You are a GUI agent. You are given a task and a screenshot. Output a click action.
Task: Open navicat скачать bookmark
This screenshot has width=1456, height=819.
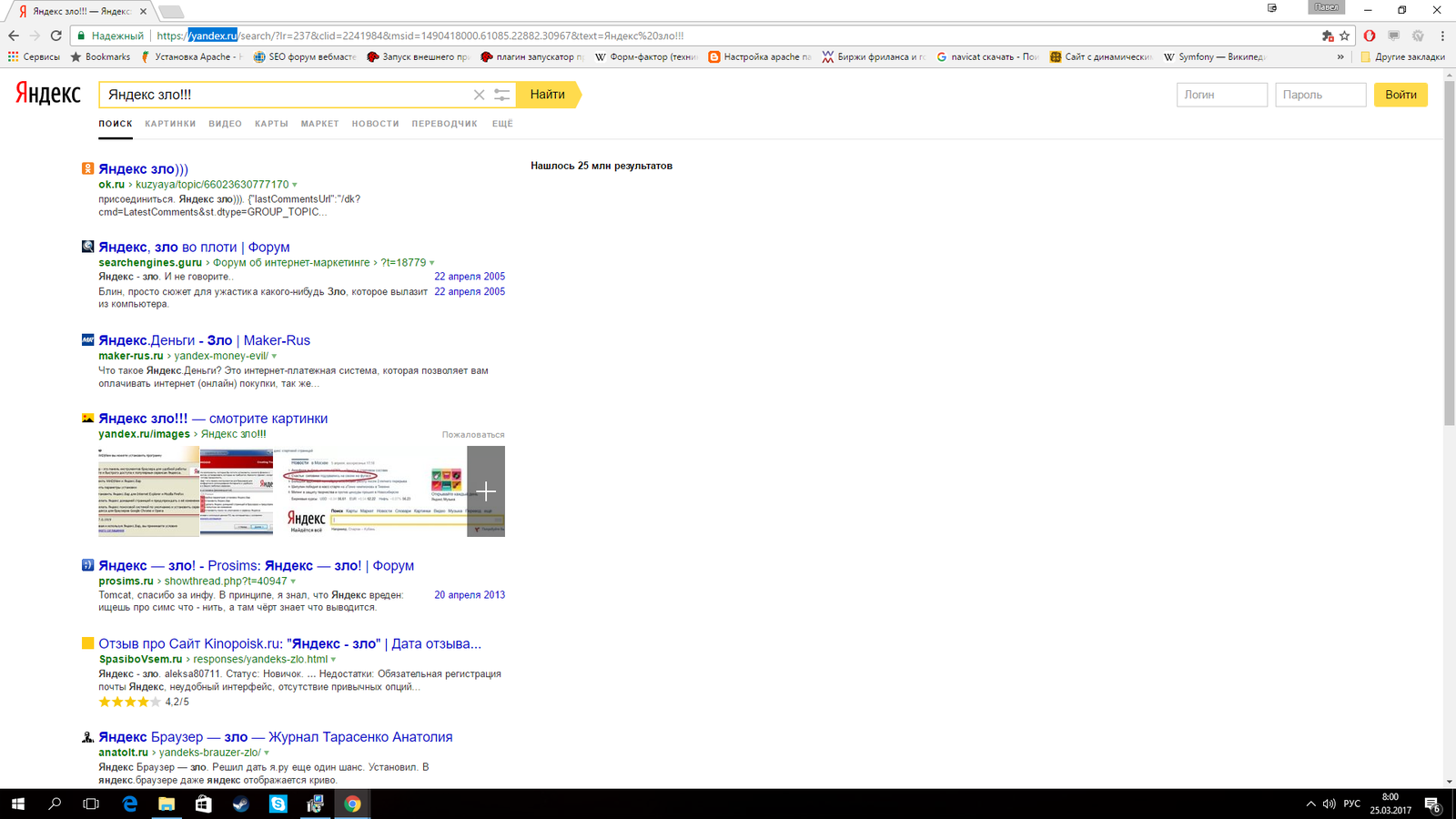(987, 56)
